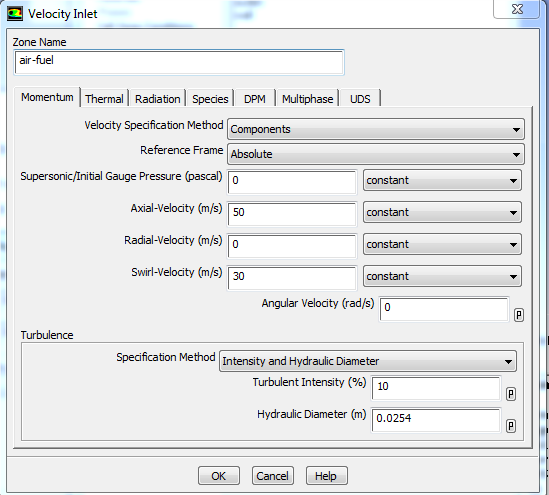Screen dimensions: 549x495
Task: Expand the turbulence Specification Method dropdown
Action: click(368, 361)
